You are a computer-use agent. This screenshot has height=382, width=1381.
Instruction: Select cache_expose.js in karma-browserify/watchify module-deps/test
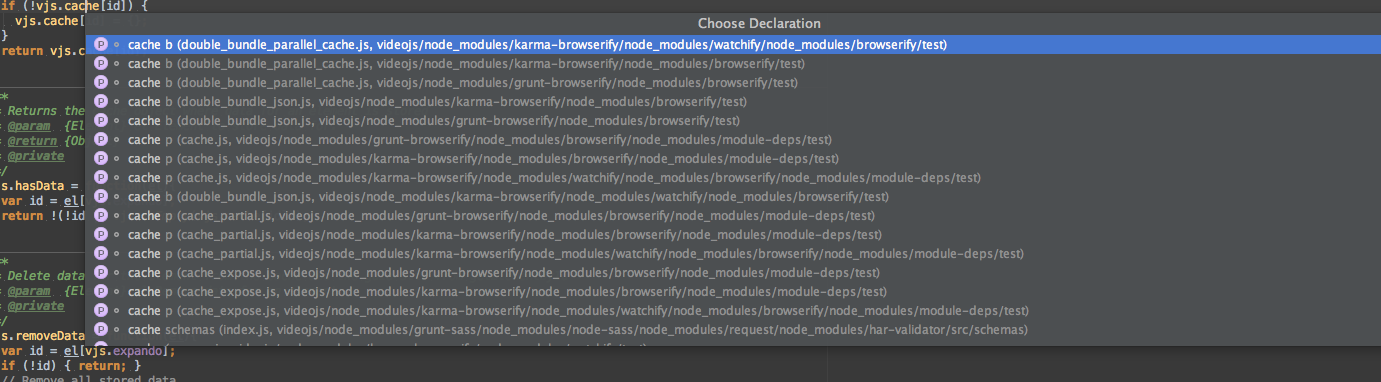pos(732,310)
